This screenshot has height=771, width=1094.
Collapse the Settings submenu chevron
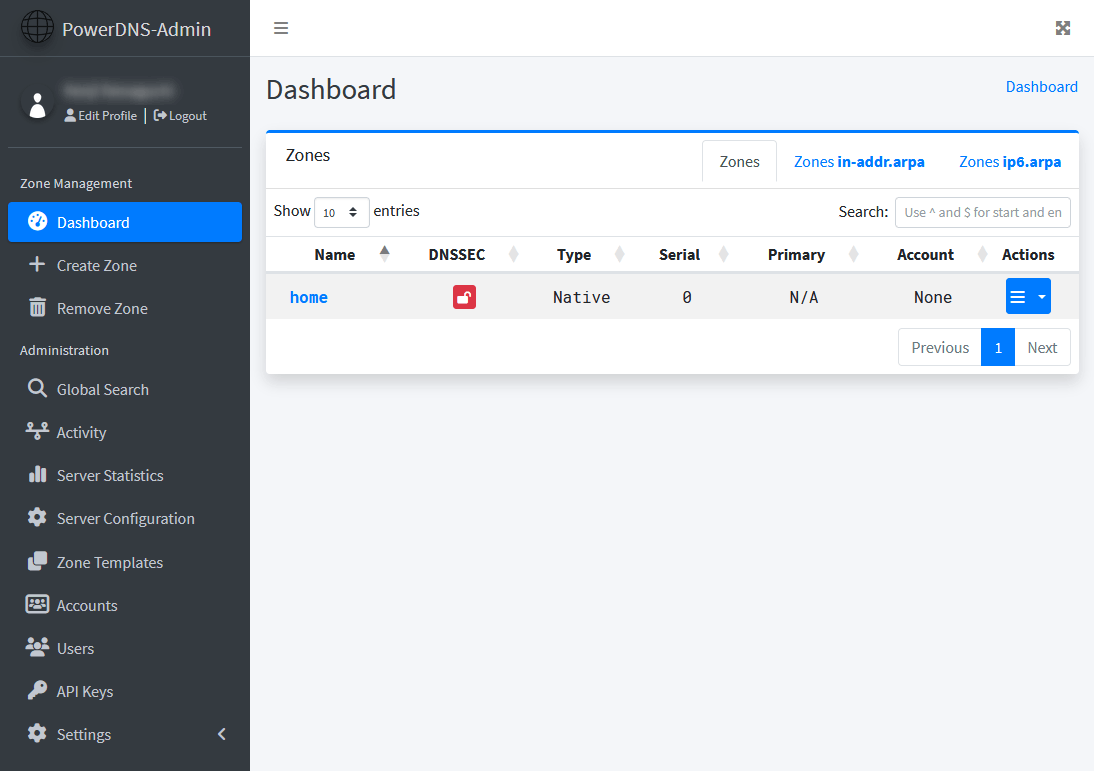point(222,733)
